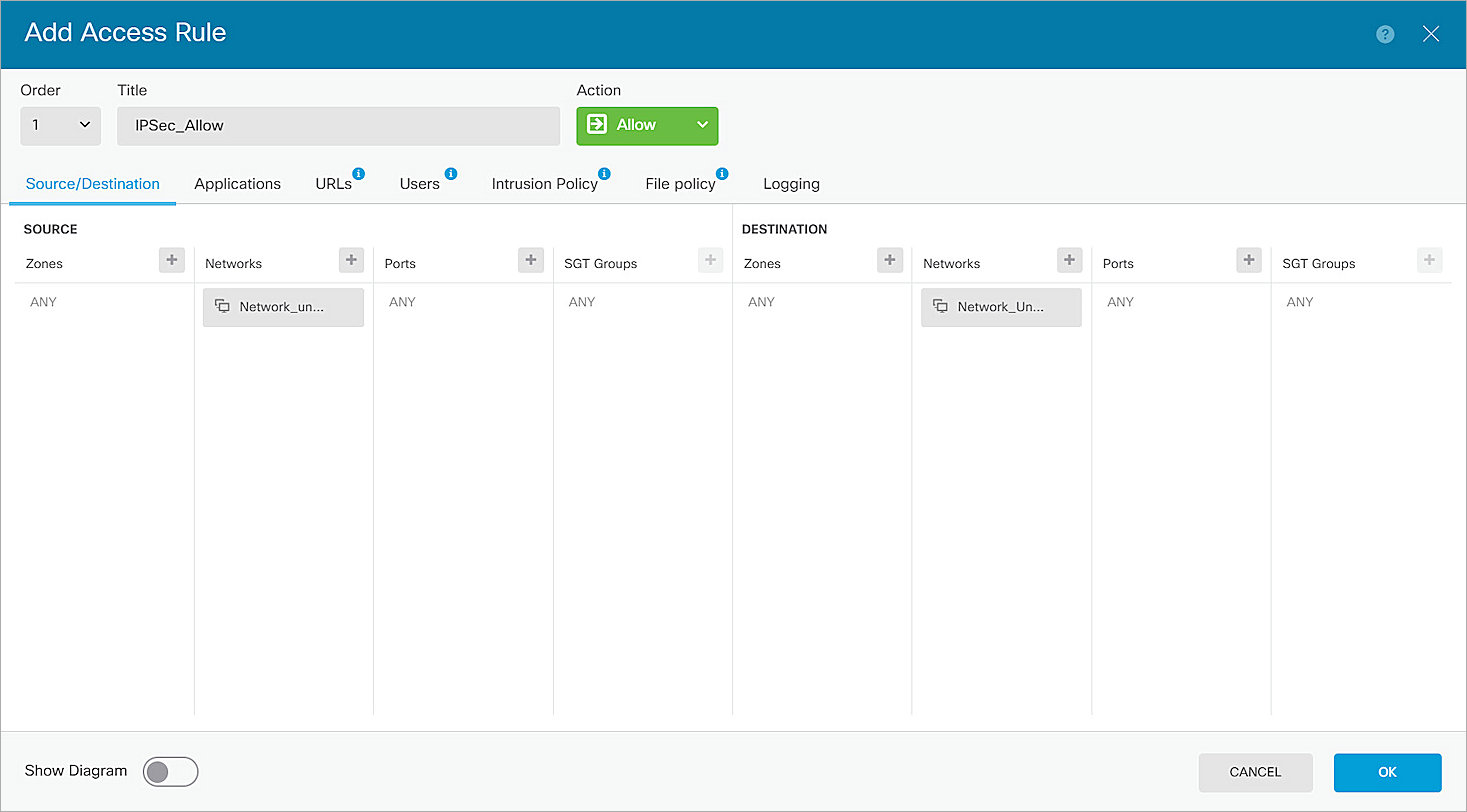Select the File policy tab

[x=680, y=183]
